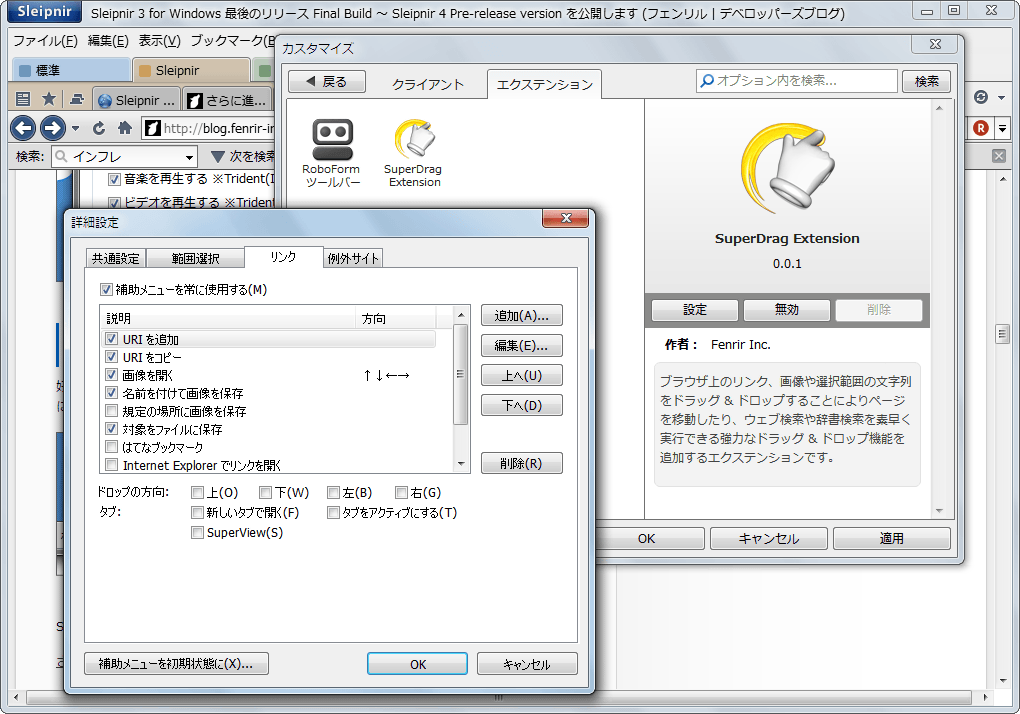Click 削除(R) in the 詳細設定 dialog

coord(522,463)
